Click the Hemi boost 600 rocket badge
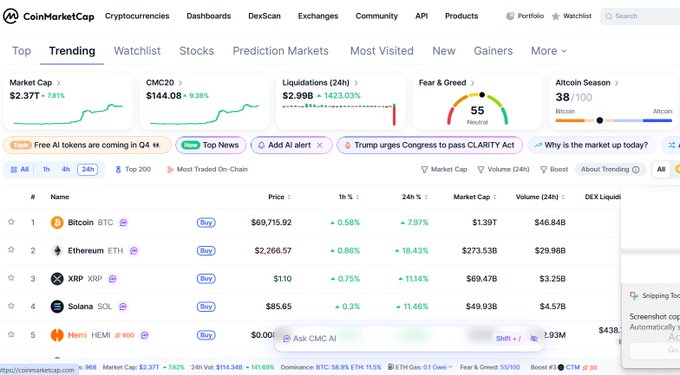The width and height of the screenshot is (680, 375). tap(124, 335)
